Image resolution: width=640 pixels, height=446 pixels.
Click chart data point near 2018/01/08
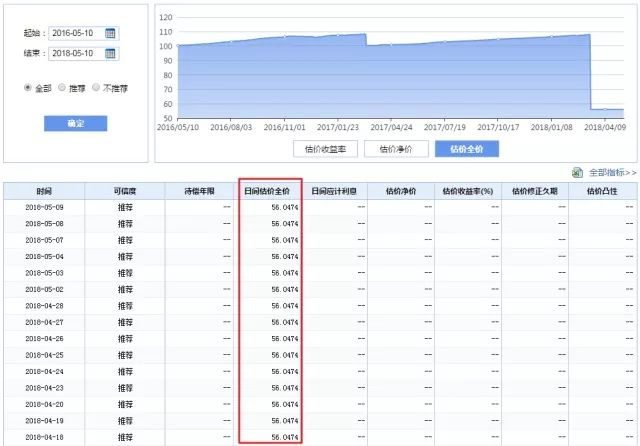[x=551, y=36]
